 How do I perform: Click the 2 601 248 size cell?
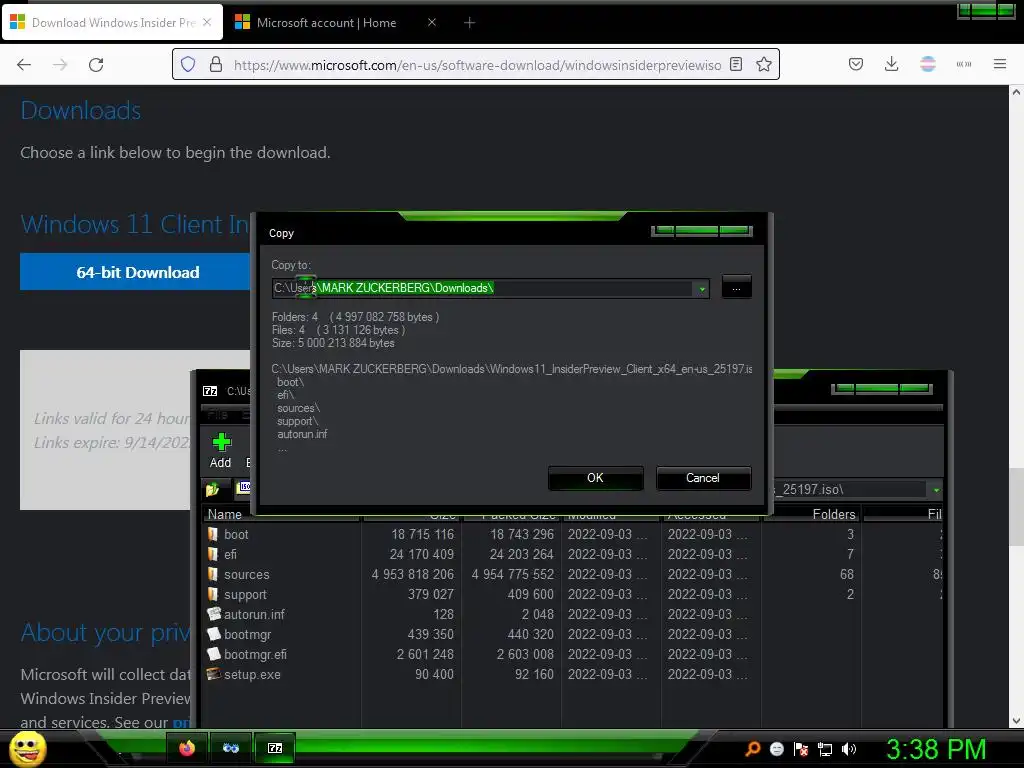click(424, 654)
